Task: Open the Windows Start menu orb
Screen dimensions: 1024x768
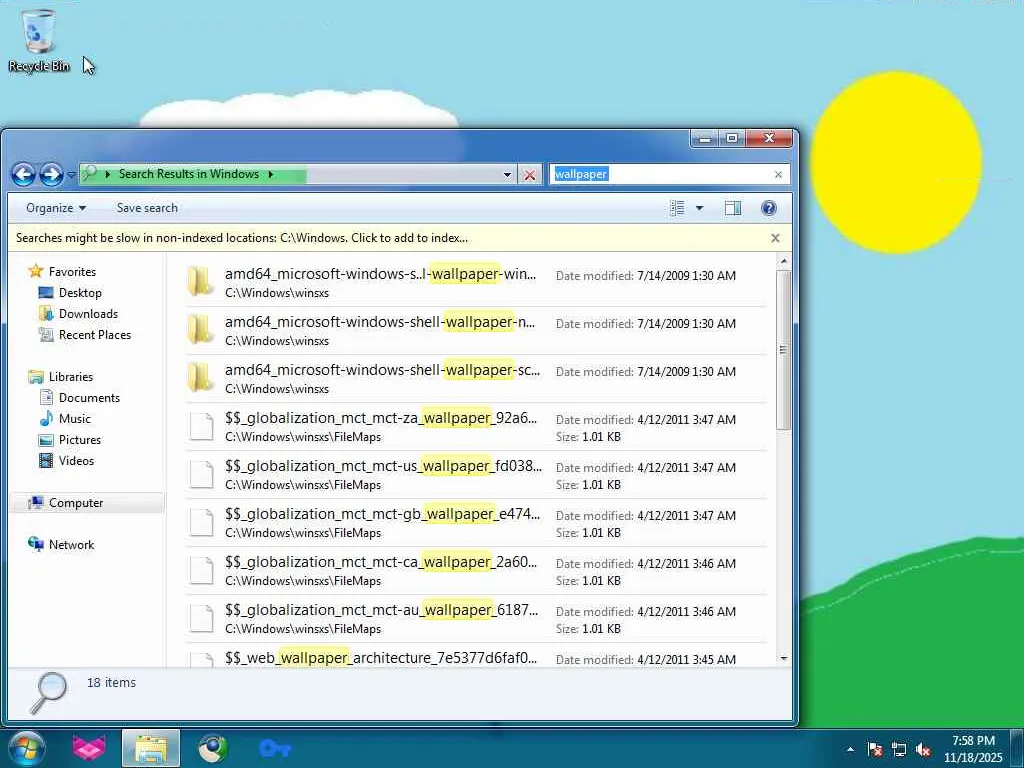Action: [26, 748]
